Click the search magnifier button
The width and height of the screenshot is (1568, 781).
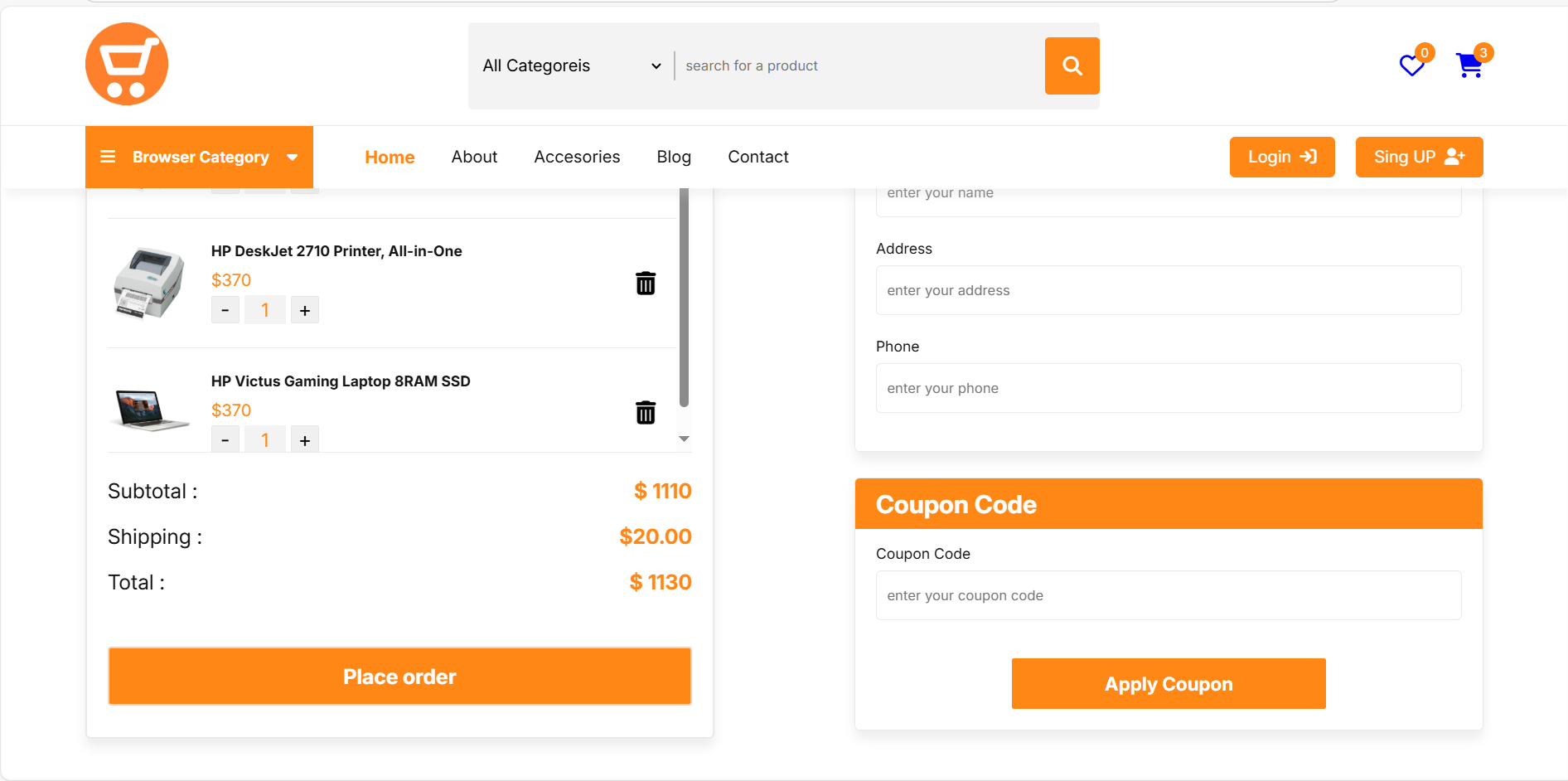tap(1072, 65)
